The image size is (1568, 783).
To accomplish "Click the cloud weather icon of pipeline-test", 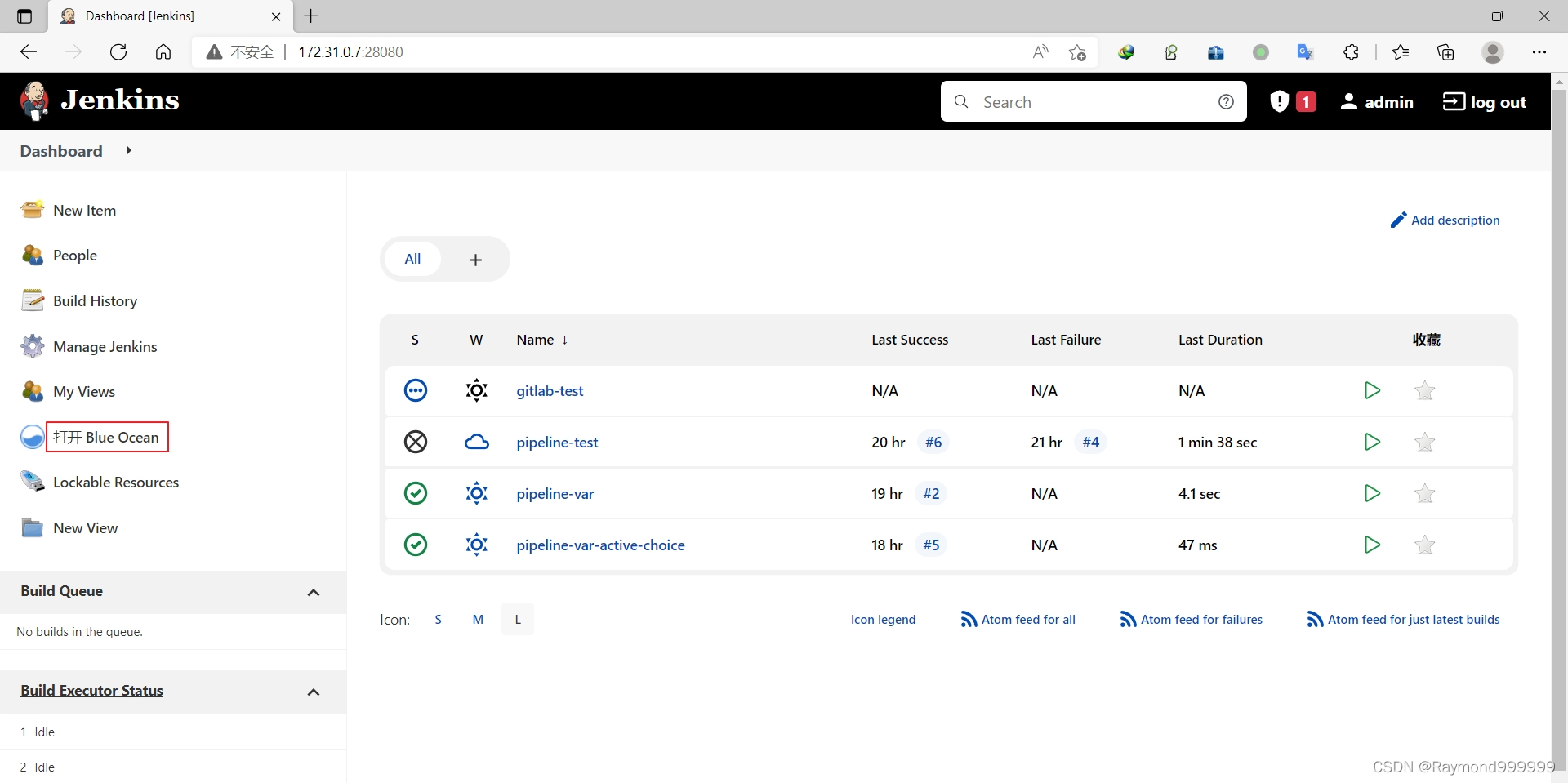I will [x=477, y=442].
